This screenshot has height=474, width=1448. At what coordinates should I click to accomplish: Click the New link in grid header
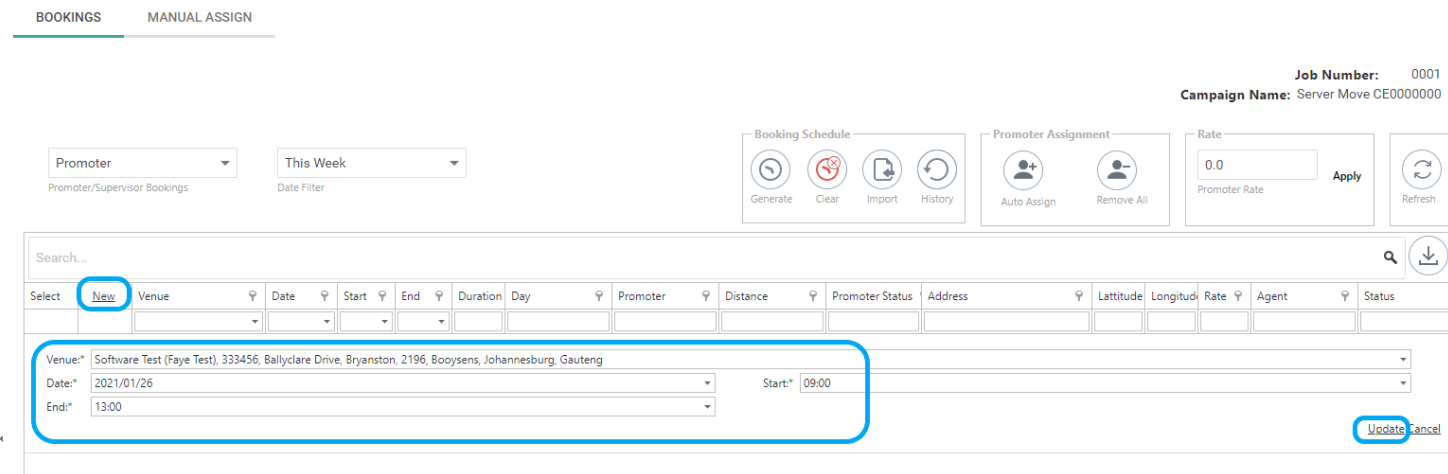pos(104,296)
